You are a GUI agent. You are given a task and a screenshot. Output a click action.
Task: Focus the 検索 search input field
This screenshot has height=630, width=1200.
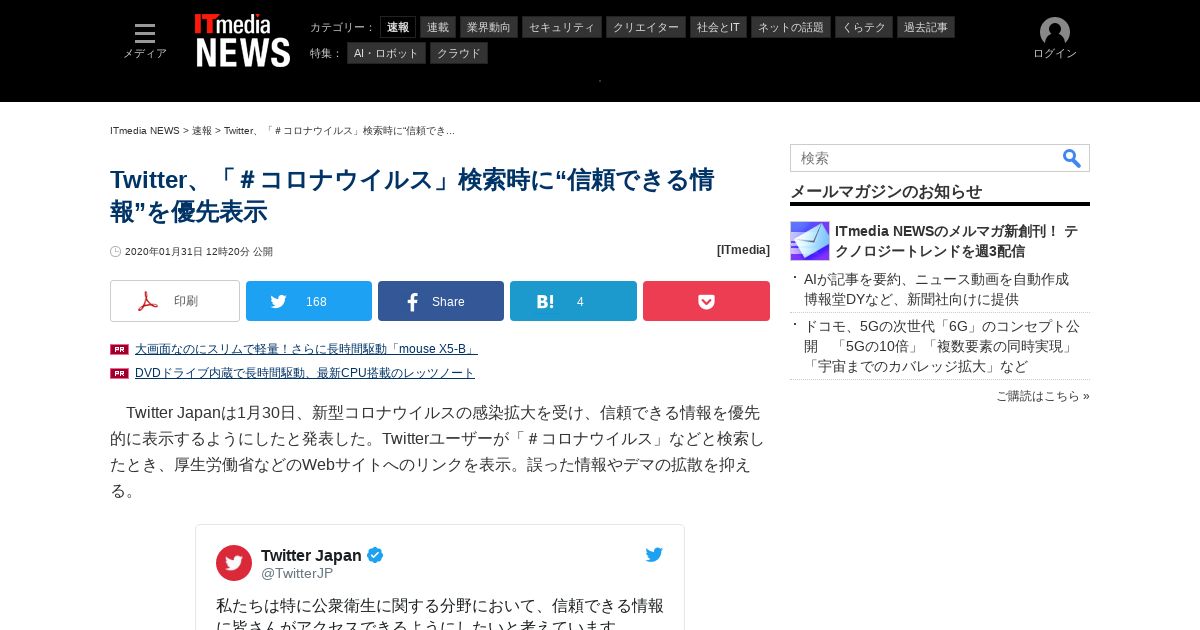point(925,158)
